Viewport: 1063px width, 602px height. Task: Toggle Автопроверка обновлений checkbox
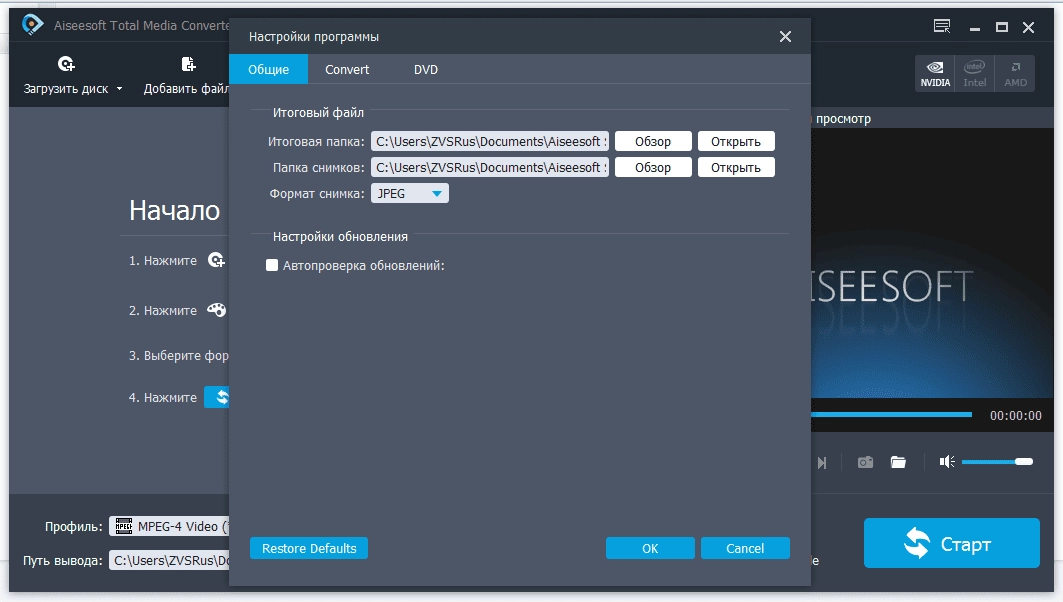click(272, 265)
